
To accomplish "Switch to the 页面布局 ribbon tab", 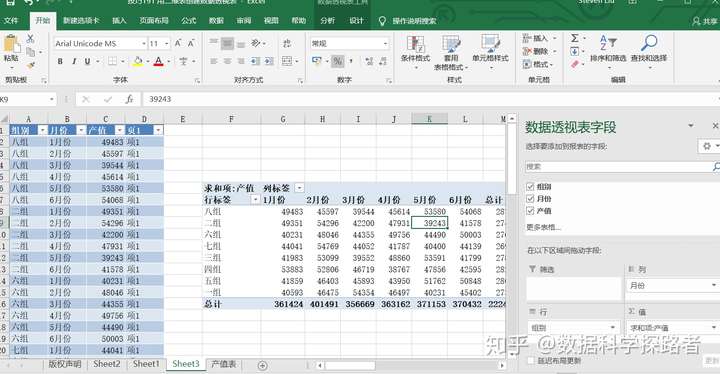I will (154, 21).
